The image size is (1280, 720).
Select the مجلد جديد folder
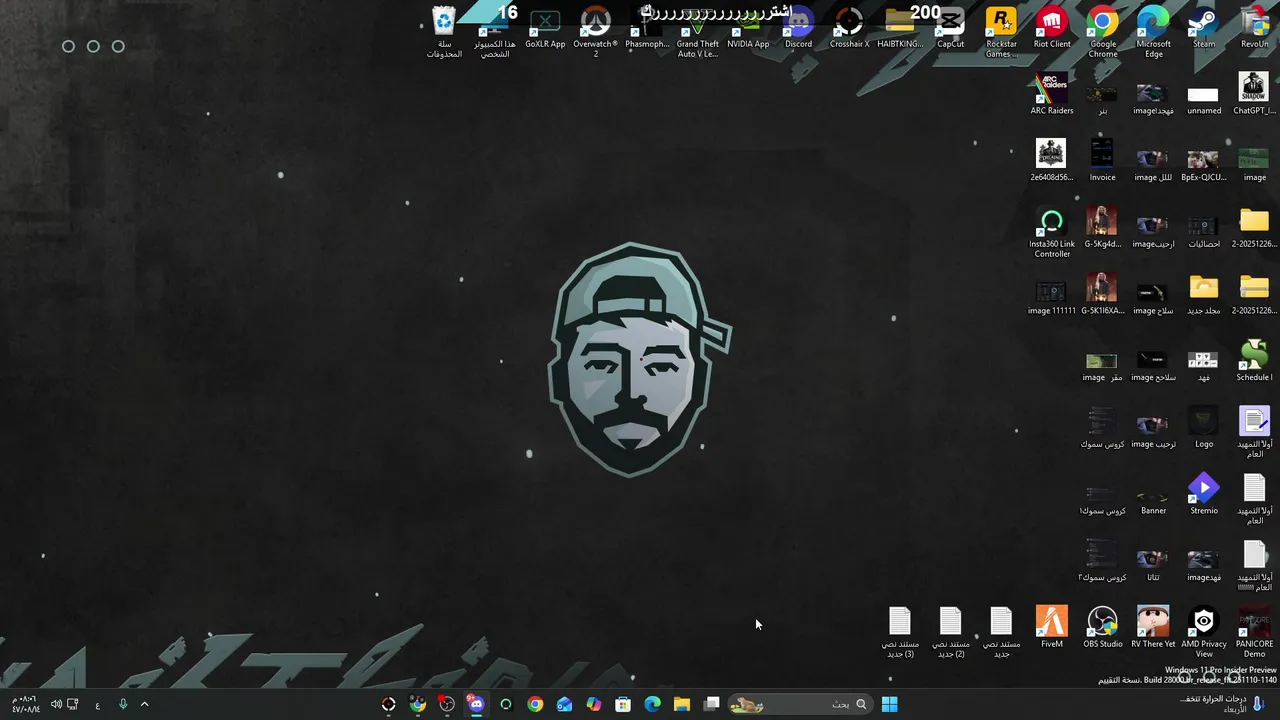pos(1204,295)
